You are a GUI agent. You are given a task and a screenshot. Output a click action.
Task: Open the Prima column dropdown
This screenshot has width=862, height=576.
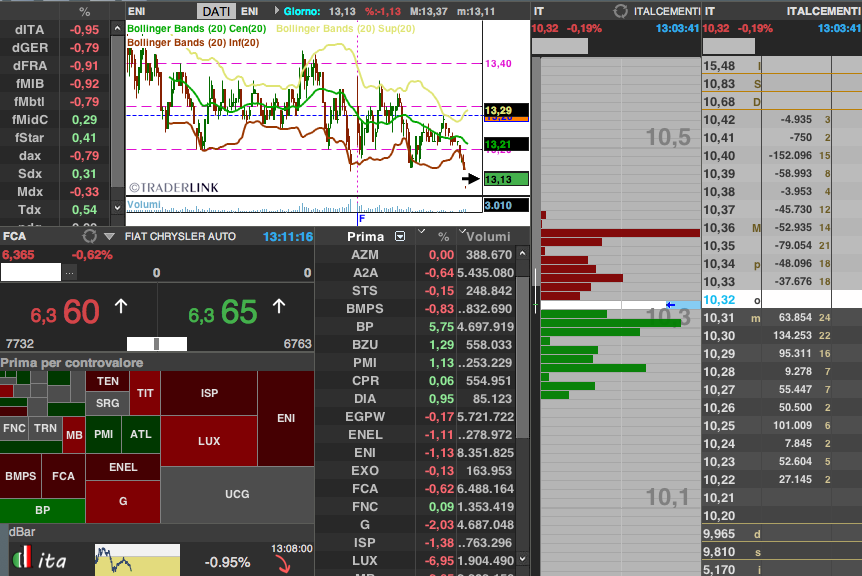click(400, 236)
